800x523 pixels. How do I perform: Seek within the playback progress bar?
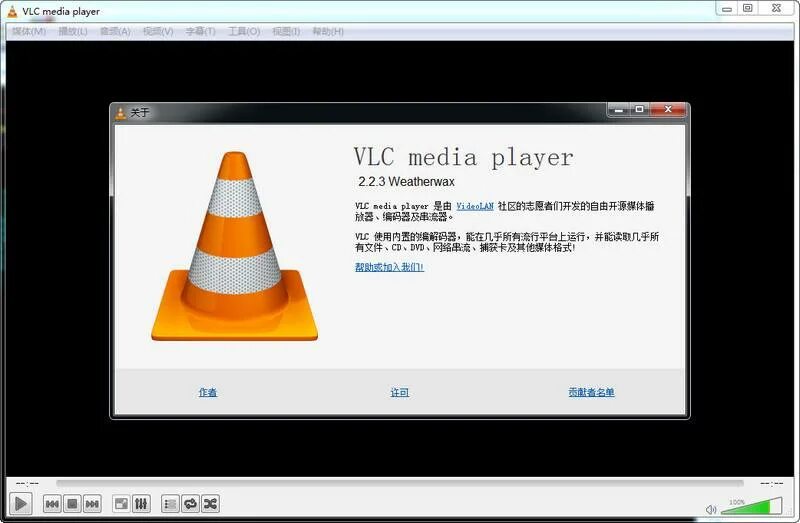pos(399,483)
